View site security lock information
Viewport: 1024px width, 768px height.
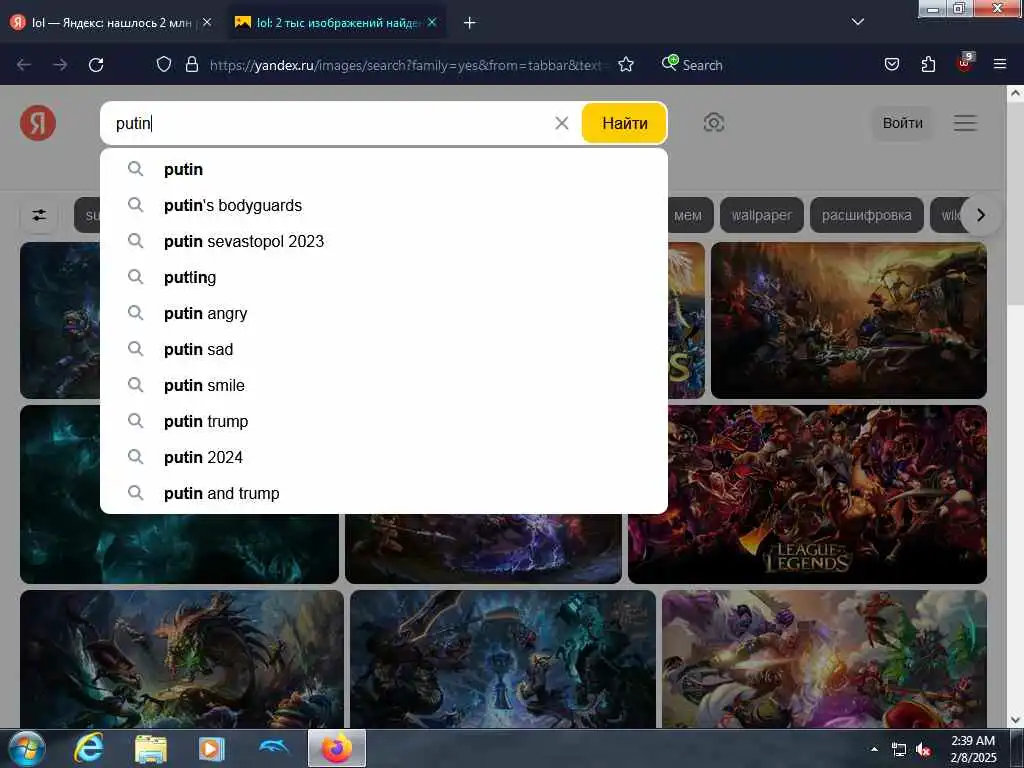191,64
